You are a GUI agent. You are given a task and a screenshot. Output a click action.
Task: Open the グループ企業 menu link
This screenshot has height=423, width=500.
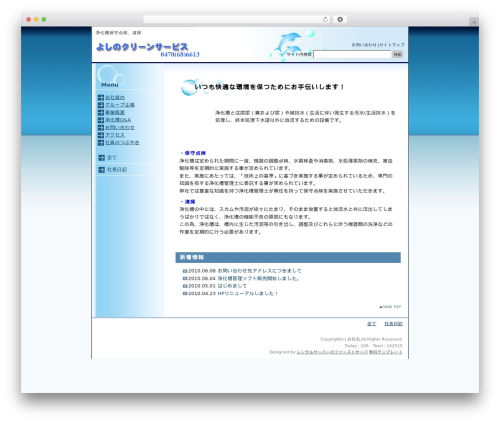pos(120,105)
